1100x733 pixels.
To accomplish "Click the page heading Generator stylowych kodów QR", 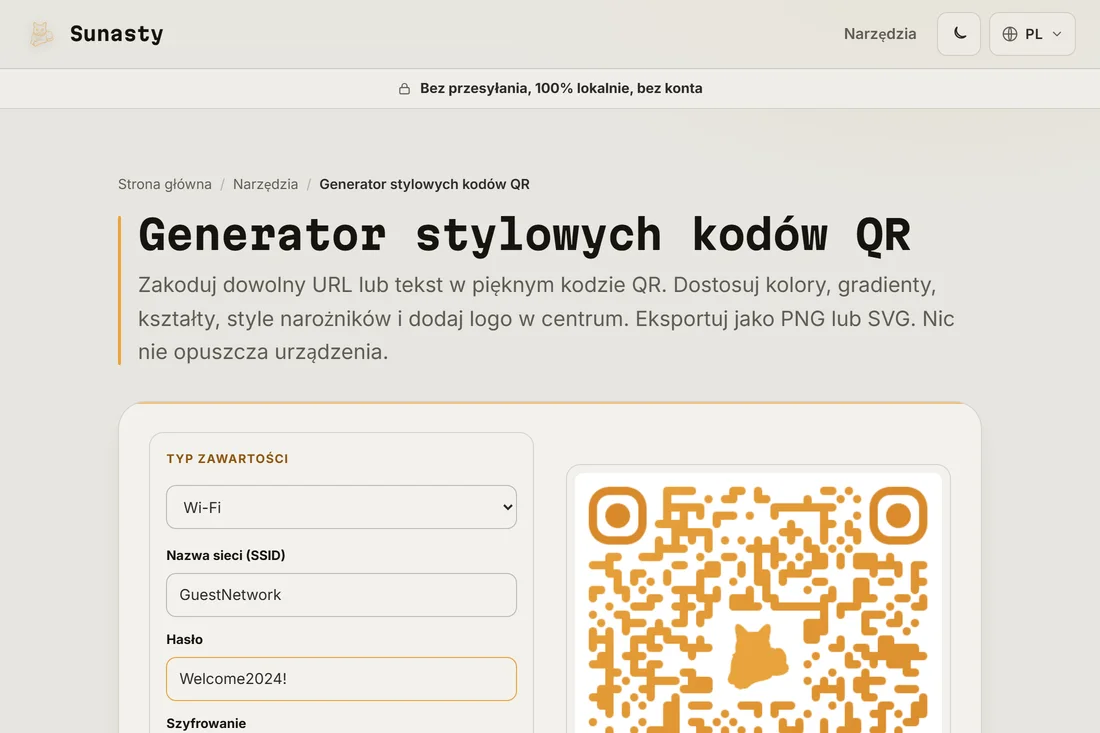I will [524, 234].
